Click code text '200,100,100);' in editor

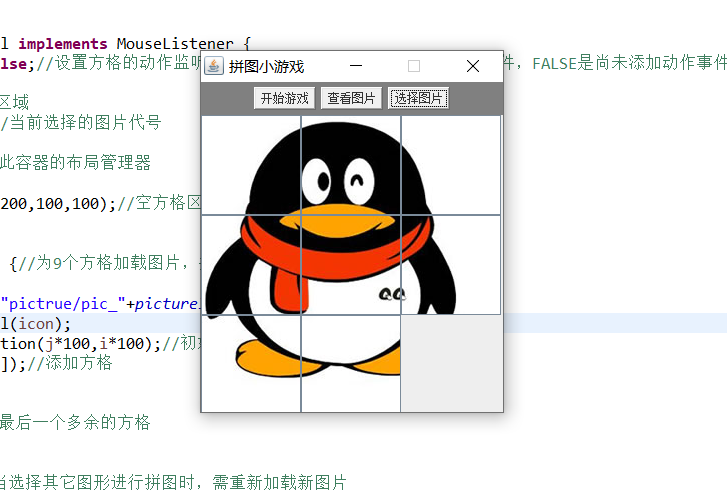point(58,204)
